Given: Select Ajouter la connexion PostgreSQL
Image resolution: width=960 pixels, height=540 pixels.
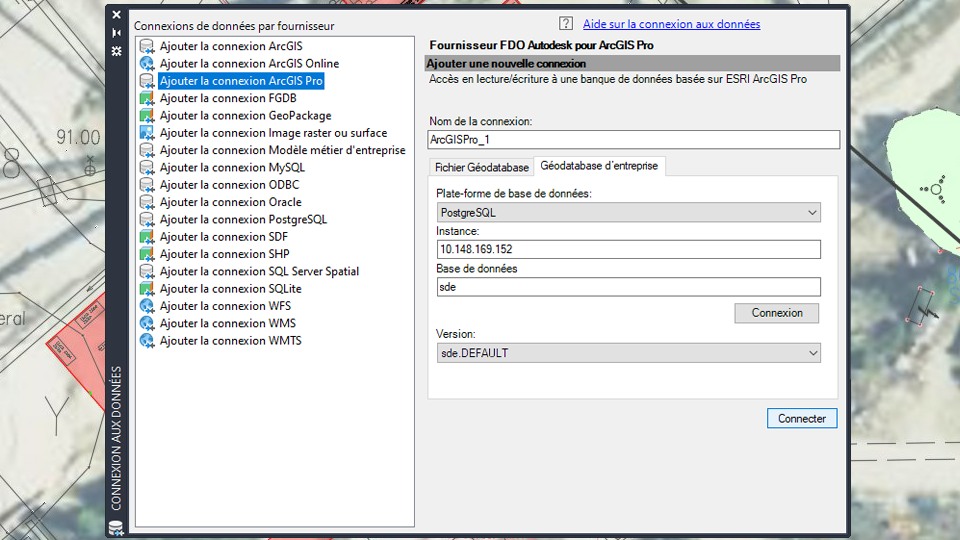Looking at the screenshot, I should point(243,219).
